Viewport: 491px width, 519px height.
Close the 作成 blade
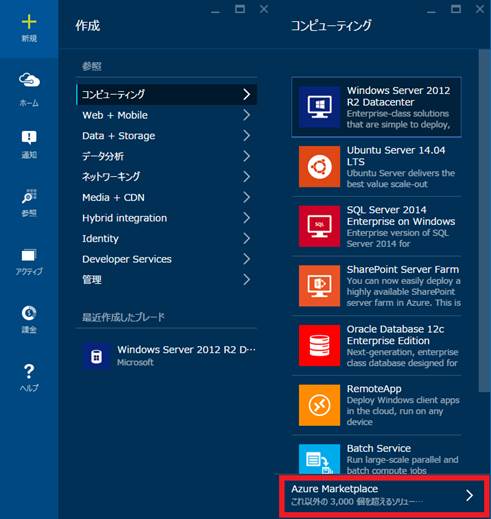[264, 9]
